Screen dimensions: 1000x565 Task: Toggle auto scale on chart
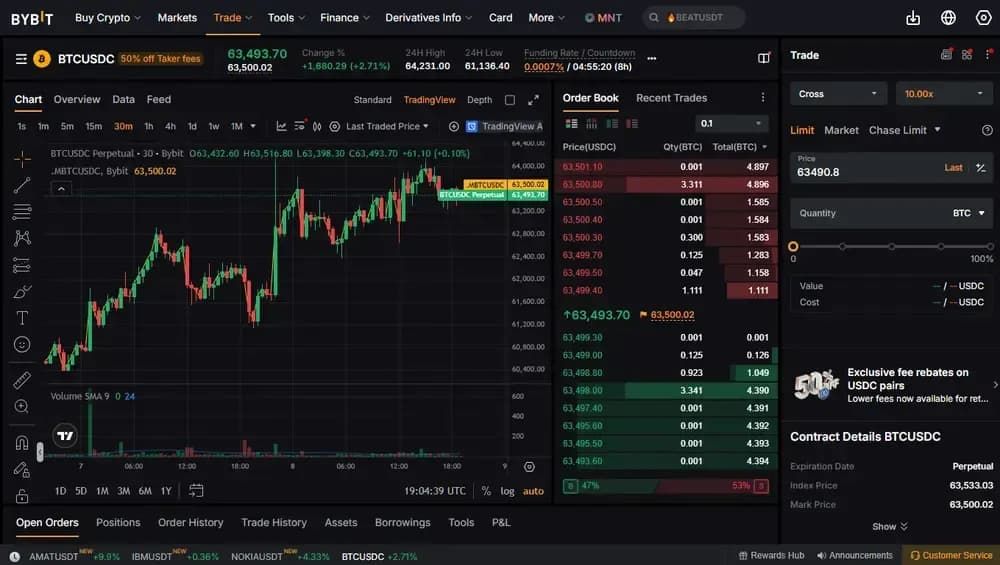click(533, 491)
